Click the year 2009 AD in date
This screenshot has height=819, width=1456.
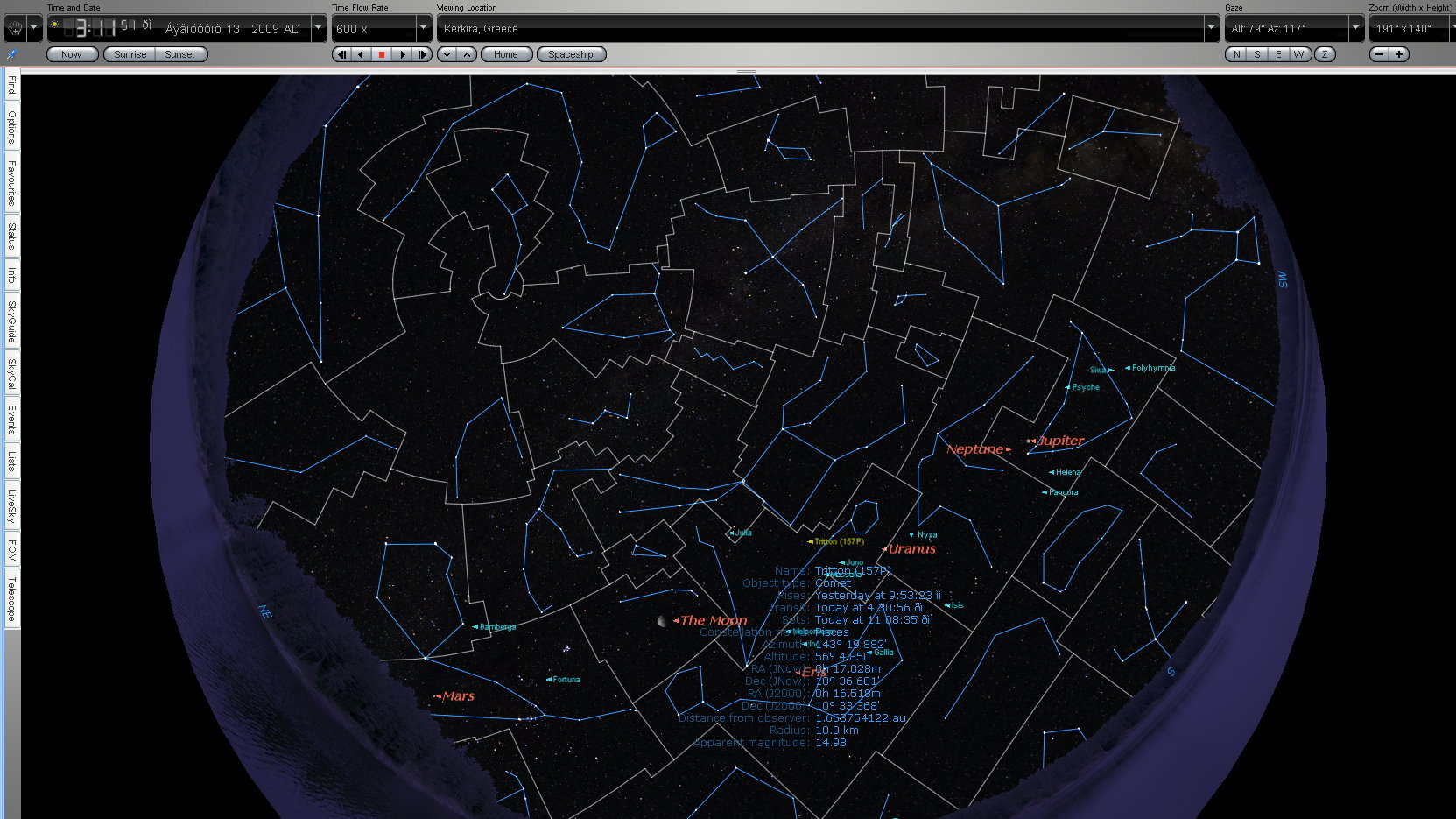(275, 29)
